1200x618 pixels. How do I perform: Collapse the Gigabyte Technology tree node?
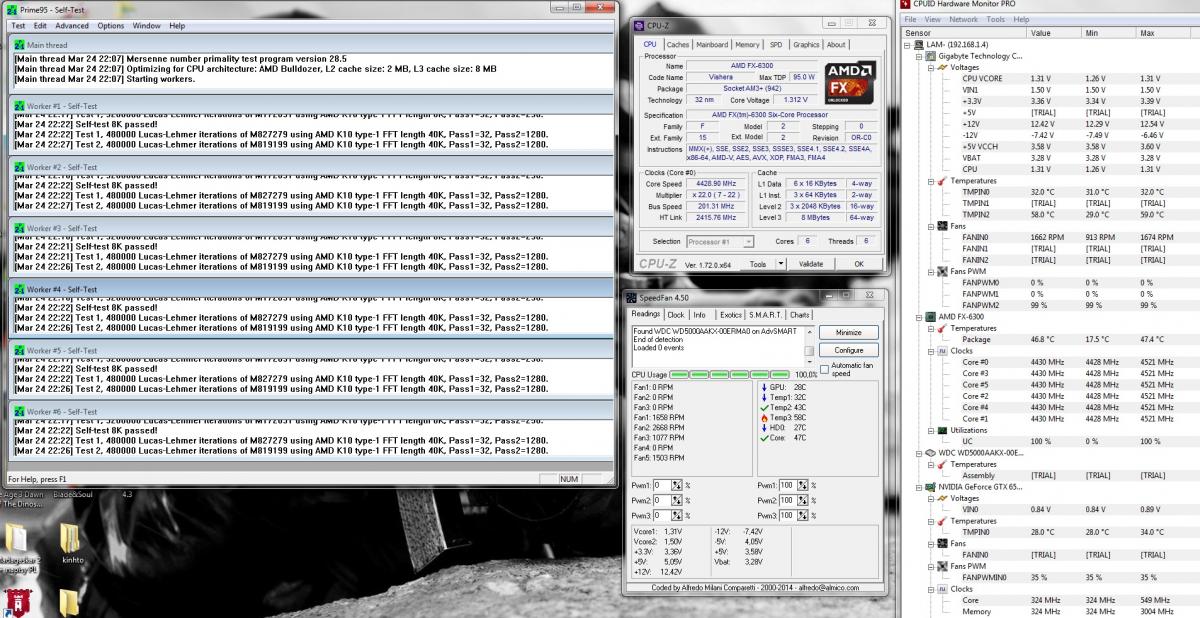(919, 56)
